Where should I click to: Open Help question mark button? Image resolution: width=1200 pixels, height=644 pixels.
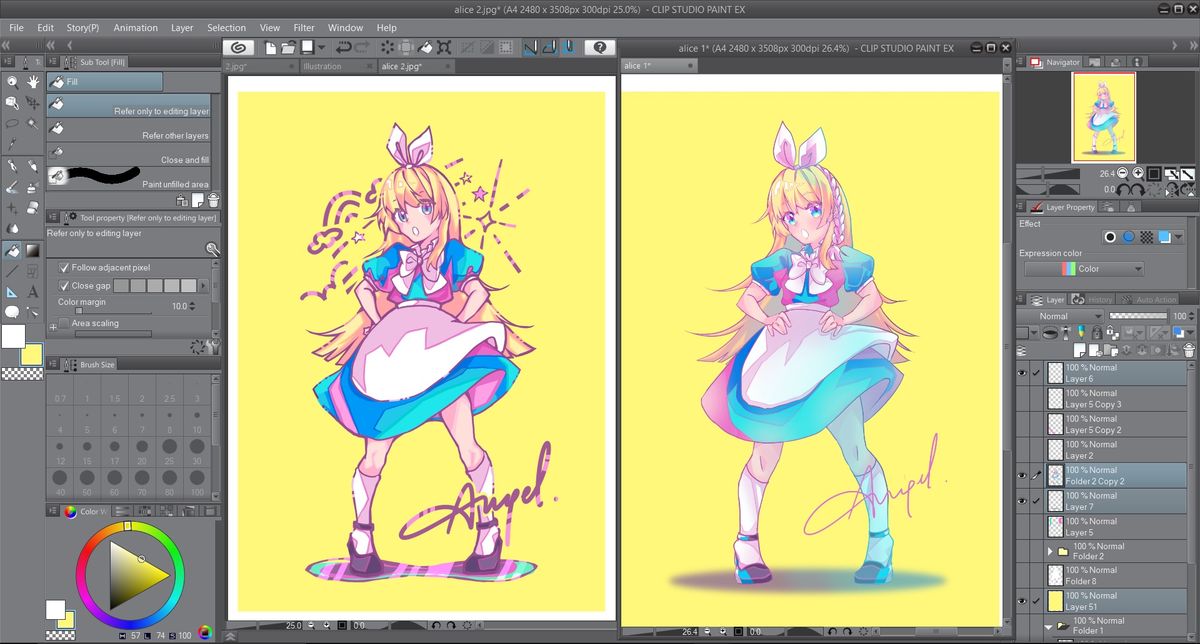(600, 47)
